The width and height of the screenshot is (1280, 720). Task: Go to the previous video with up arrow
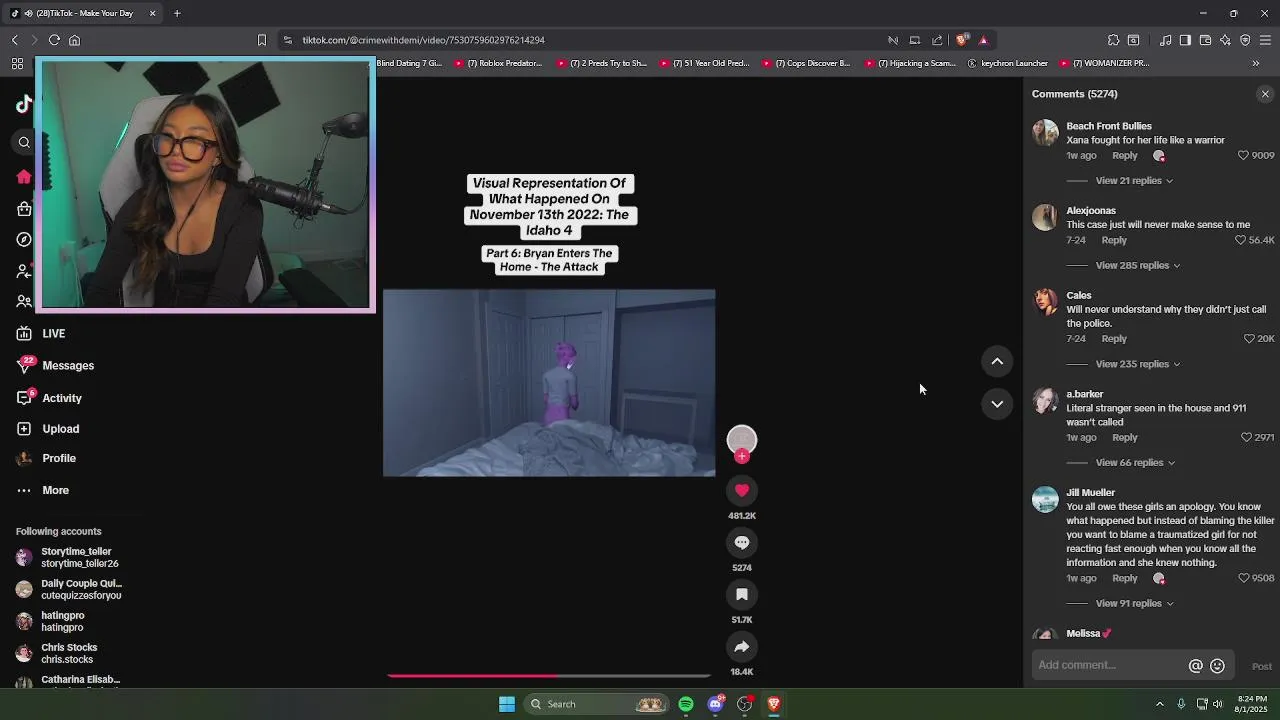(x=997, y=361)
